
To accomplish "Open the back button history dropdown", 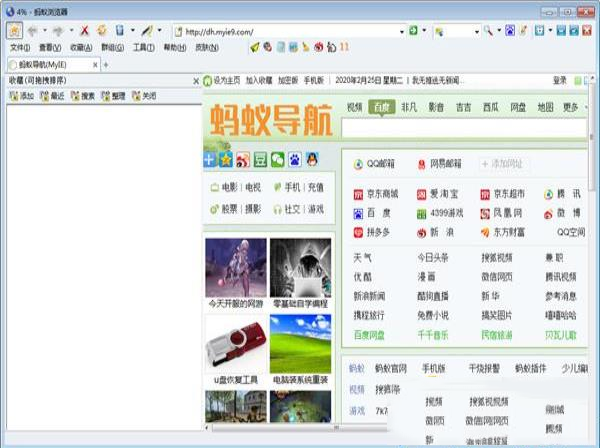I will (x=45, y=30).
